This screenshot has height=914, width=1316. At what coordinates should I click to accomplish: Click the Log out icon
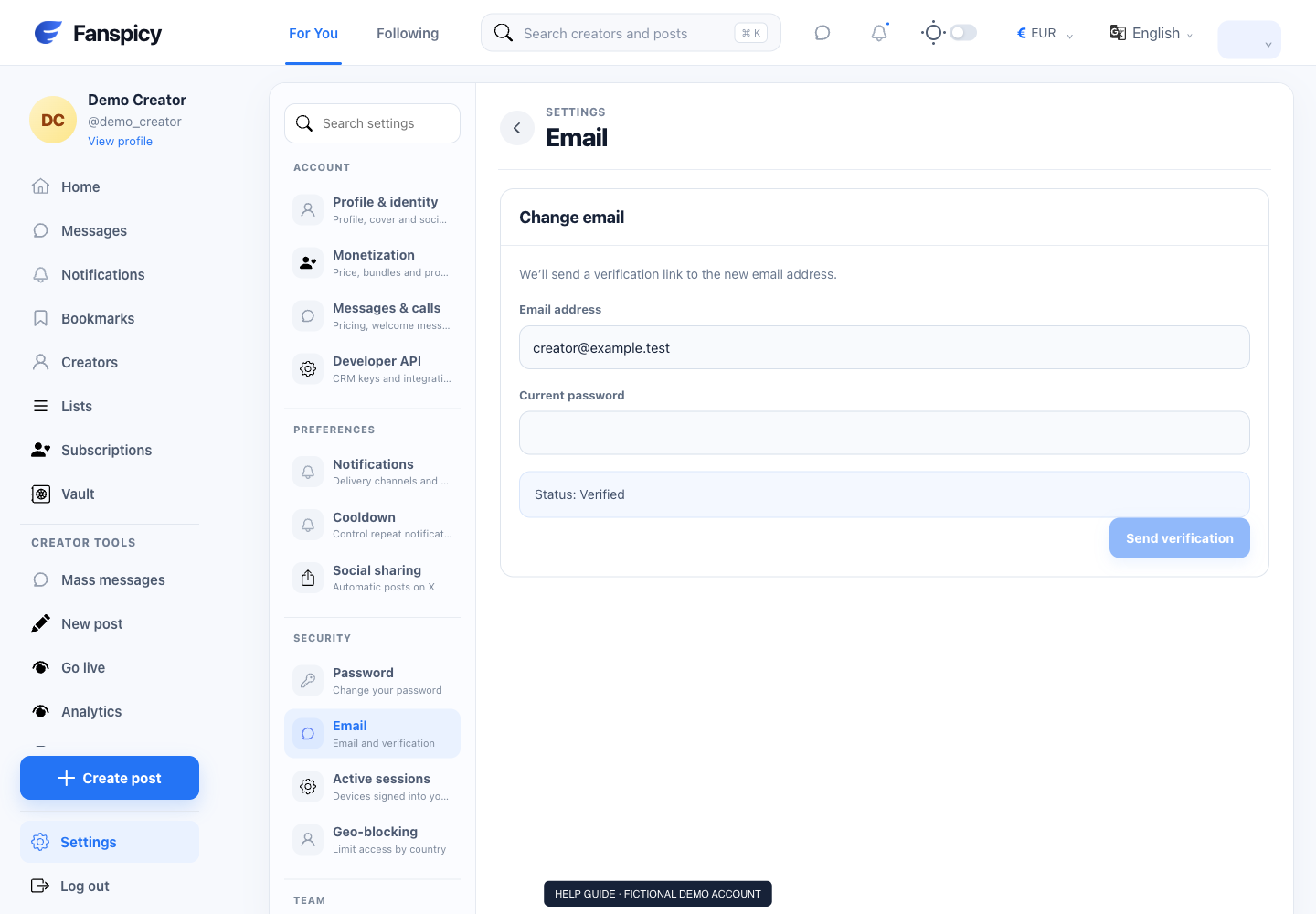pos(40,886)
